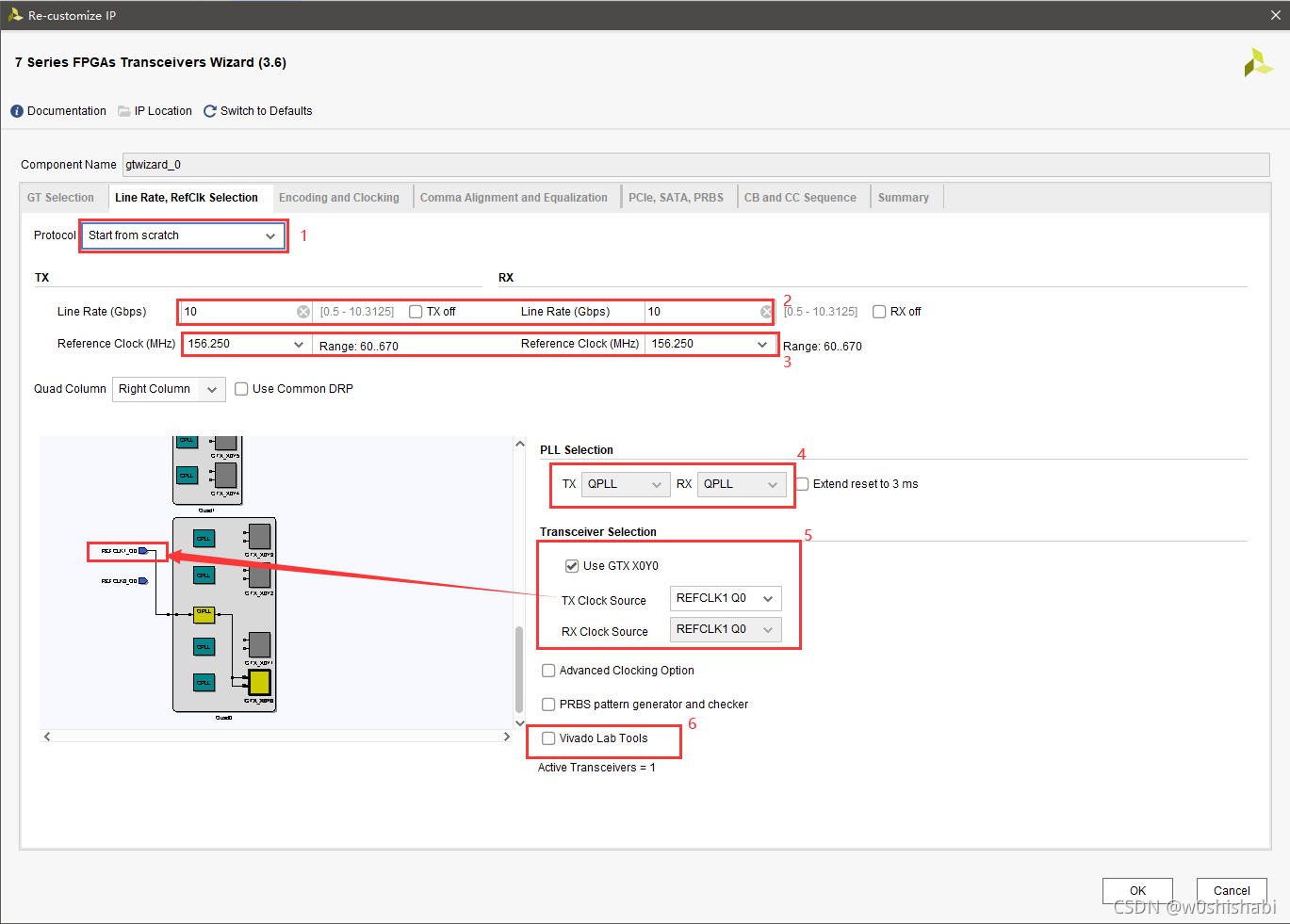Click the IP Location folder icon

coord(123,111)
